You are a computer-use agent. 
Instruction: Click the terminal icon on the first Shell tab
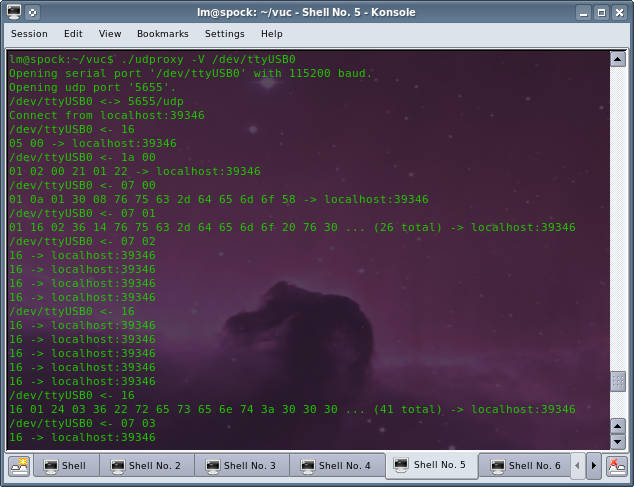pos(51,466)
